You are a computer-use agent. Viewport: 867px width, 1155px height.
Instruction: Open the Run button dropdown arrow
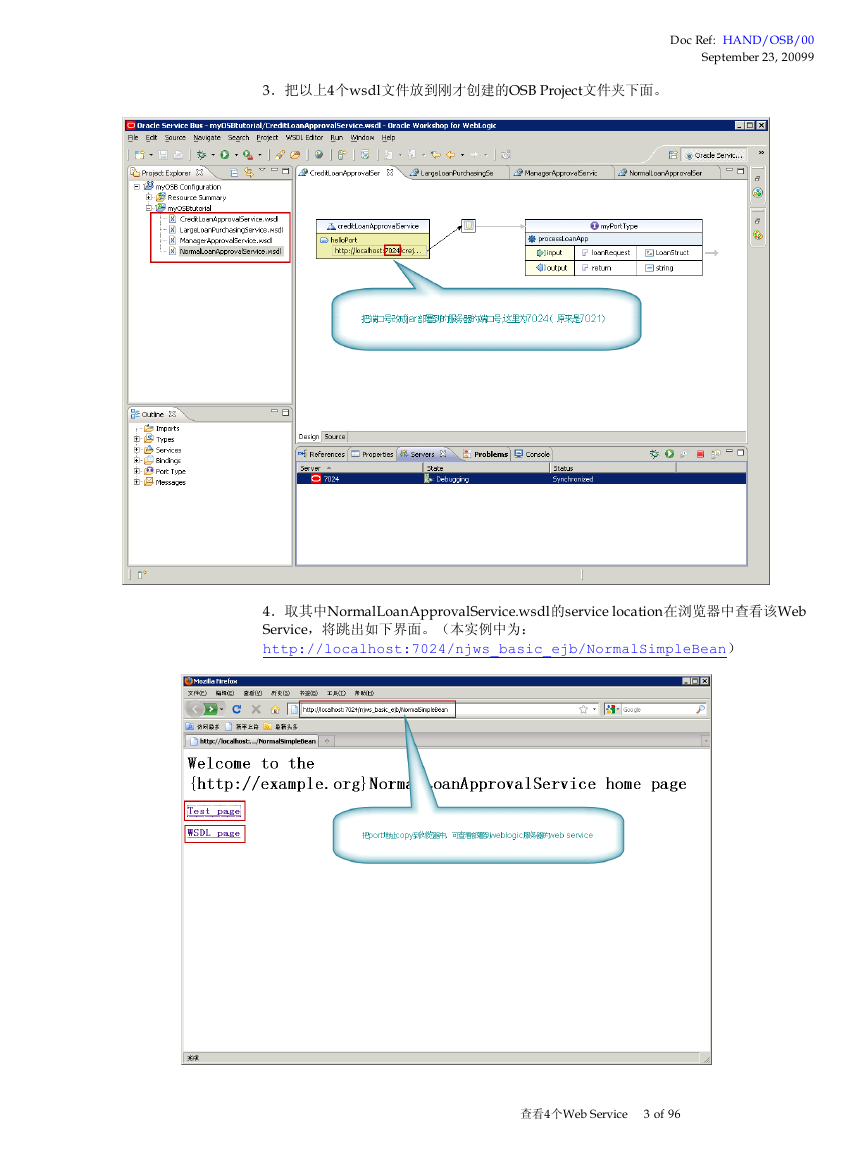pos(236,155)
